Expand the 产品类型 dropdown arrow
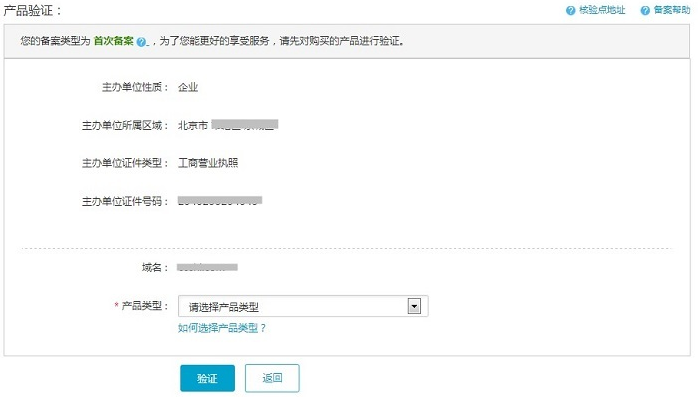 pos(414,306)
